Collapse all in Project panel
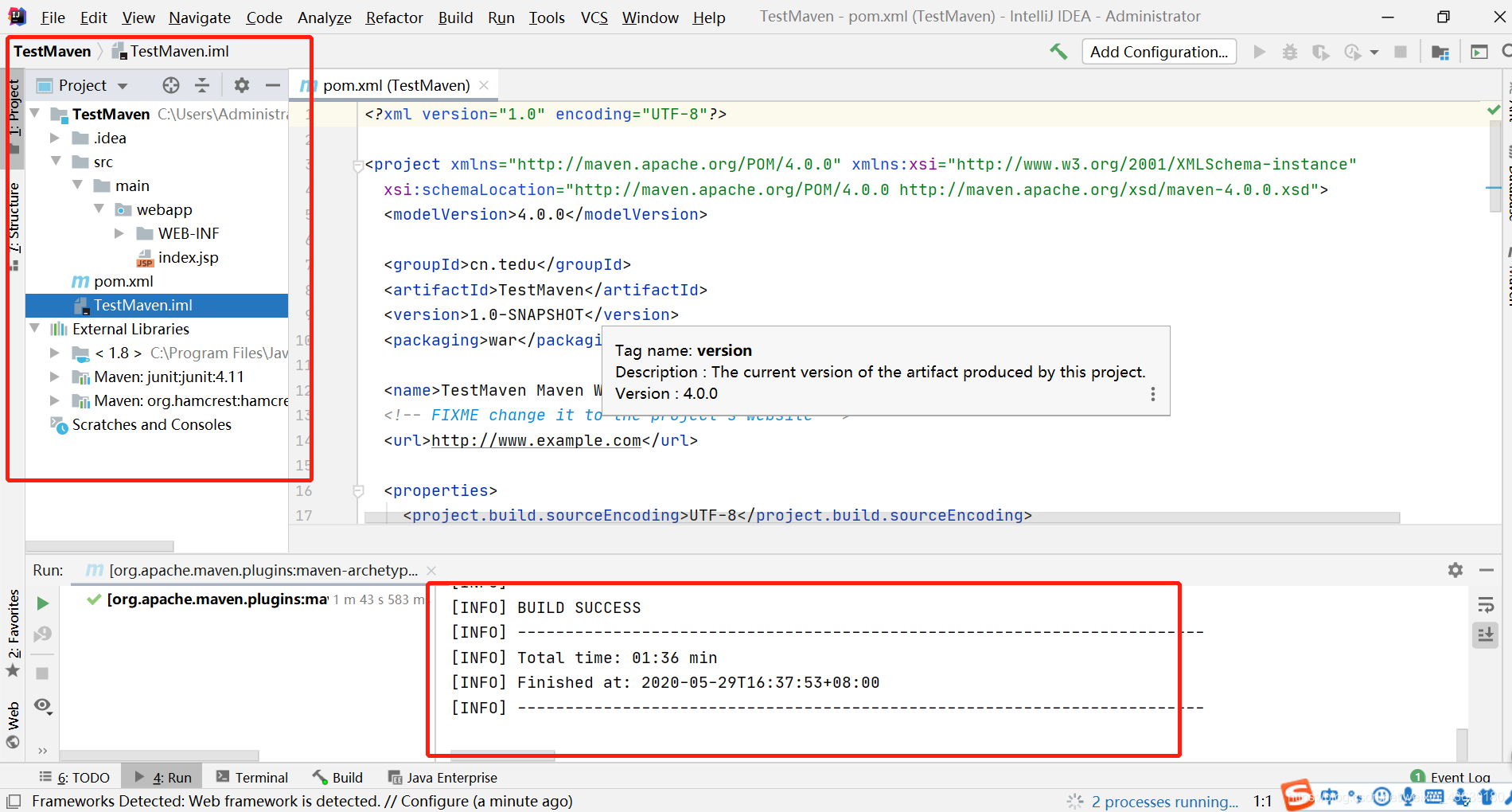The image size is (1512, 812). coord(202,85)
